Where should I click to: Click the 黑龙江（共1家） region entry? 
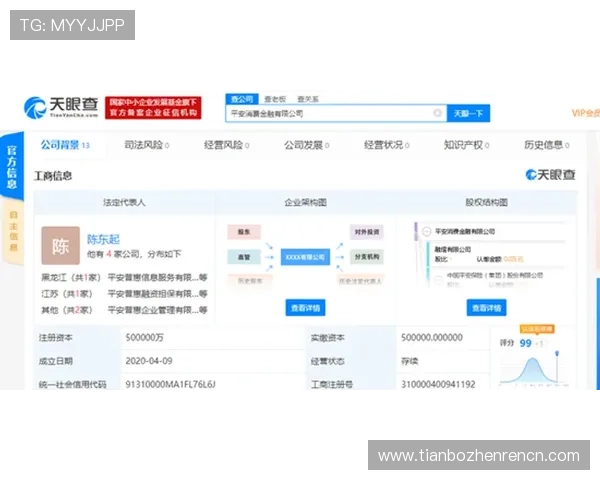[70, 277]
